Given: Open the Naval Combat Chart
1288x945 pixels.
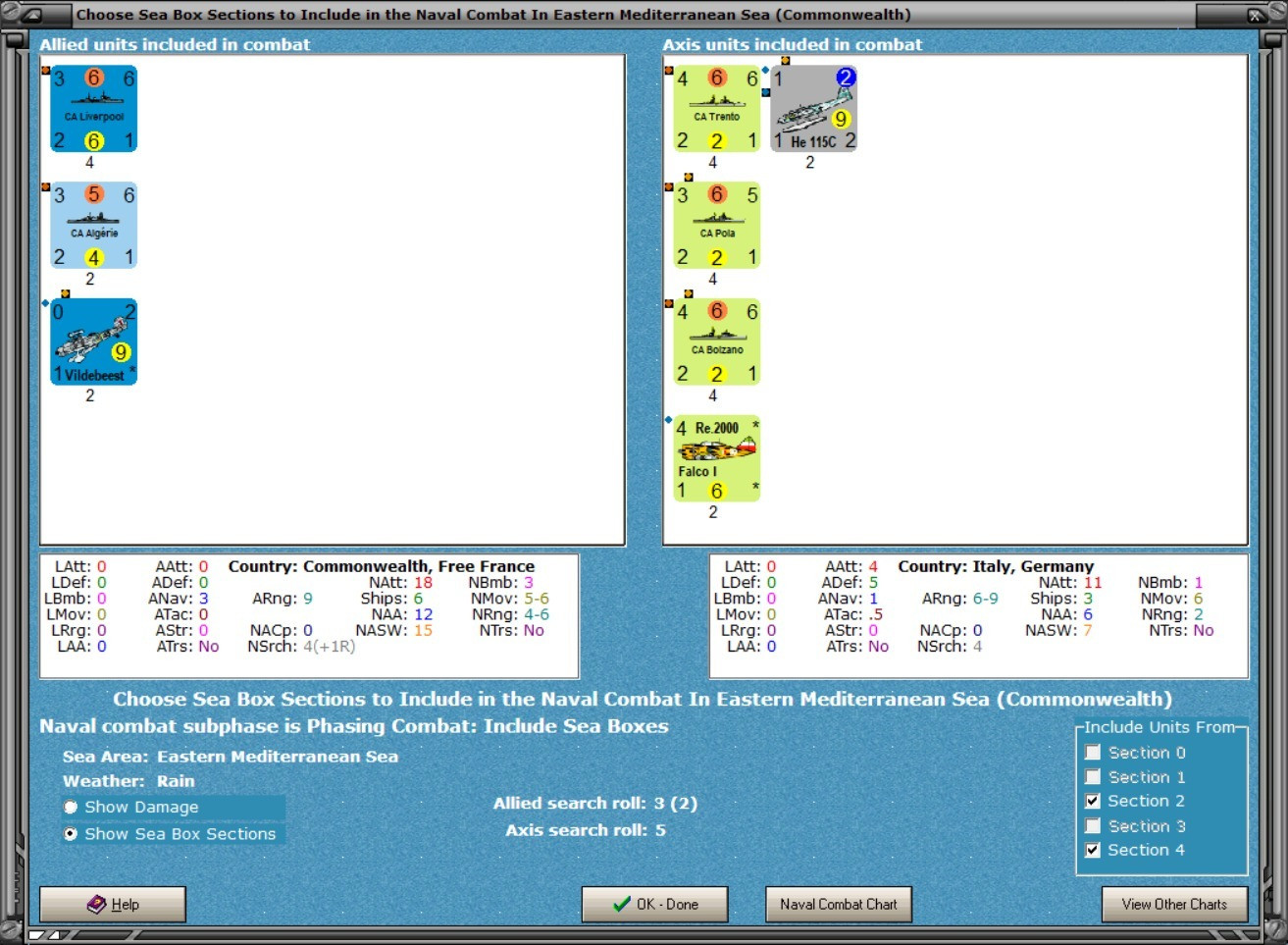Looking at the screenshot, I should [x=839, y=904].
